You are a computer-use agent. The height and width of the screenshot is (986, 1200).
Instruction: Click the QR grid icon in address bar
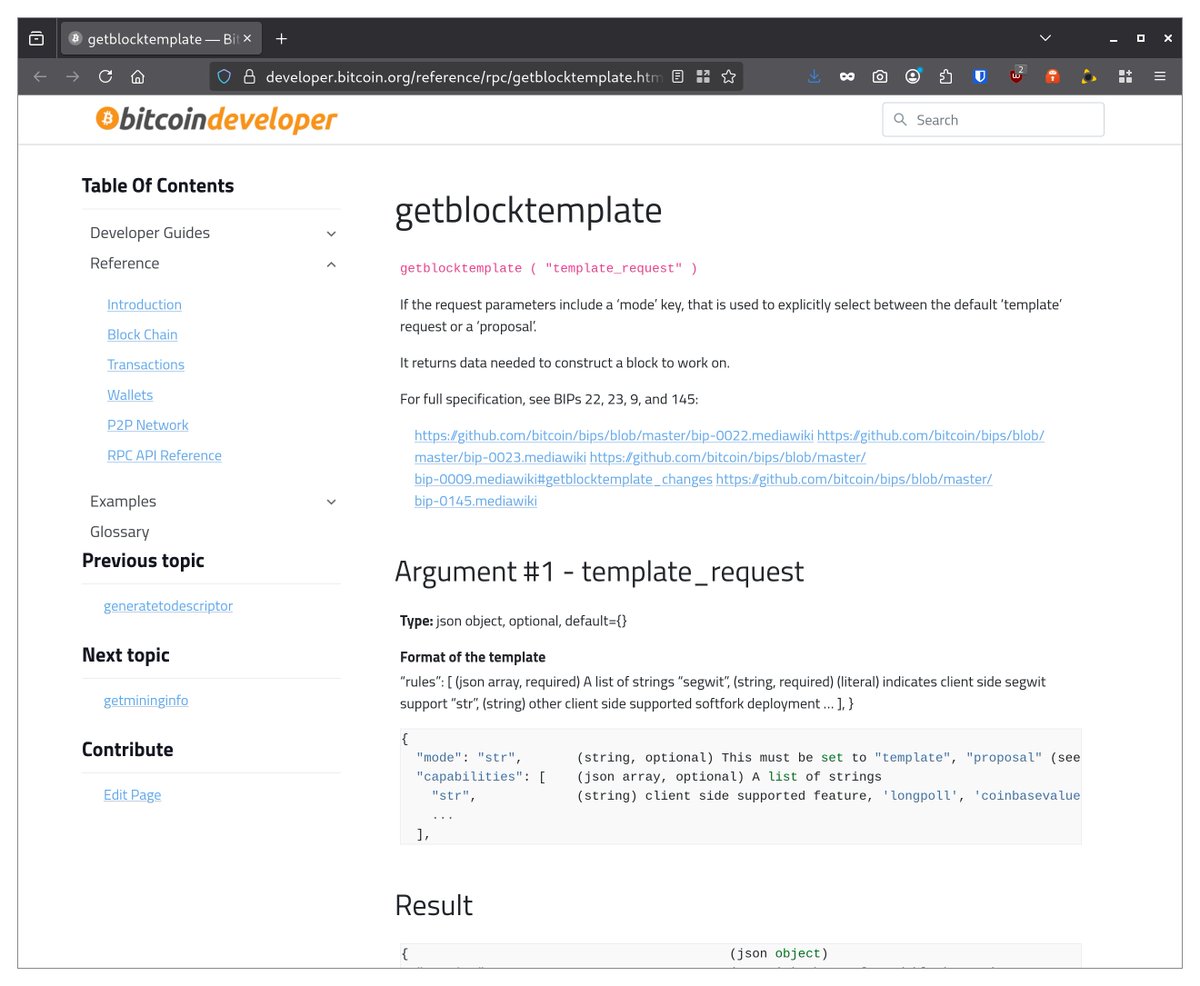pyautogui.click(x=703, y=76)
